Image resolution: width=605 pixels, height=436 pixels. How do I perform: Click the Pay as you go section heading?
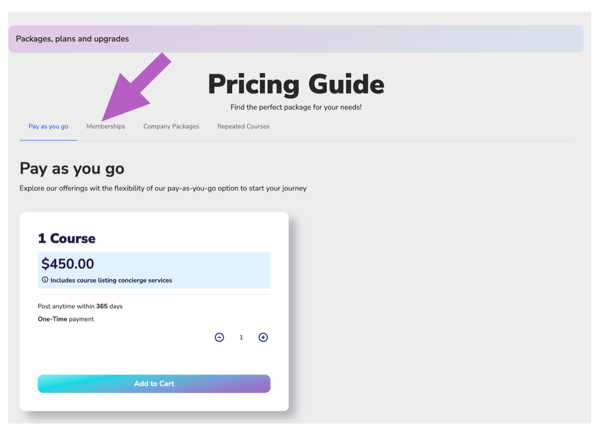(72, 169)
